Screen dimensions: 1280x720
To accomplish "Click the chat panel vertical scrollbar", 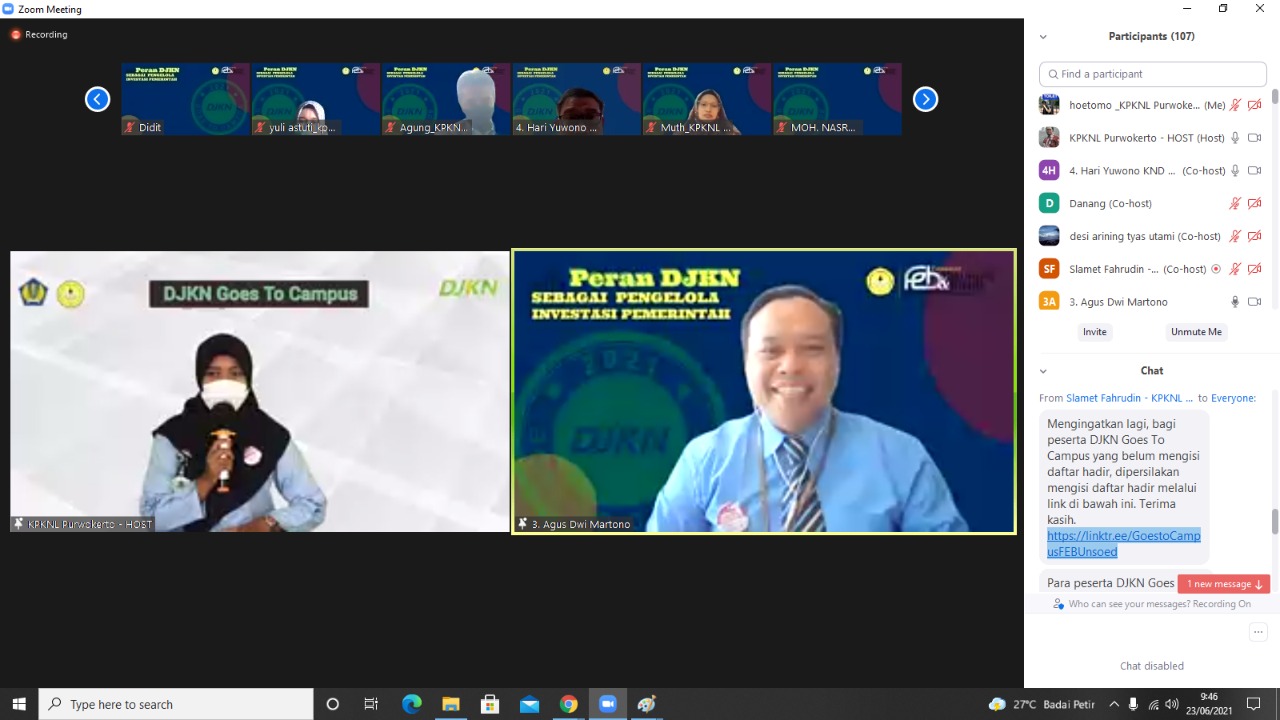I will (1274, 522).
